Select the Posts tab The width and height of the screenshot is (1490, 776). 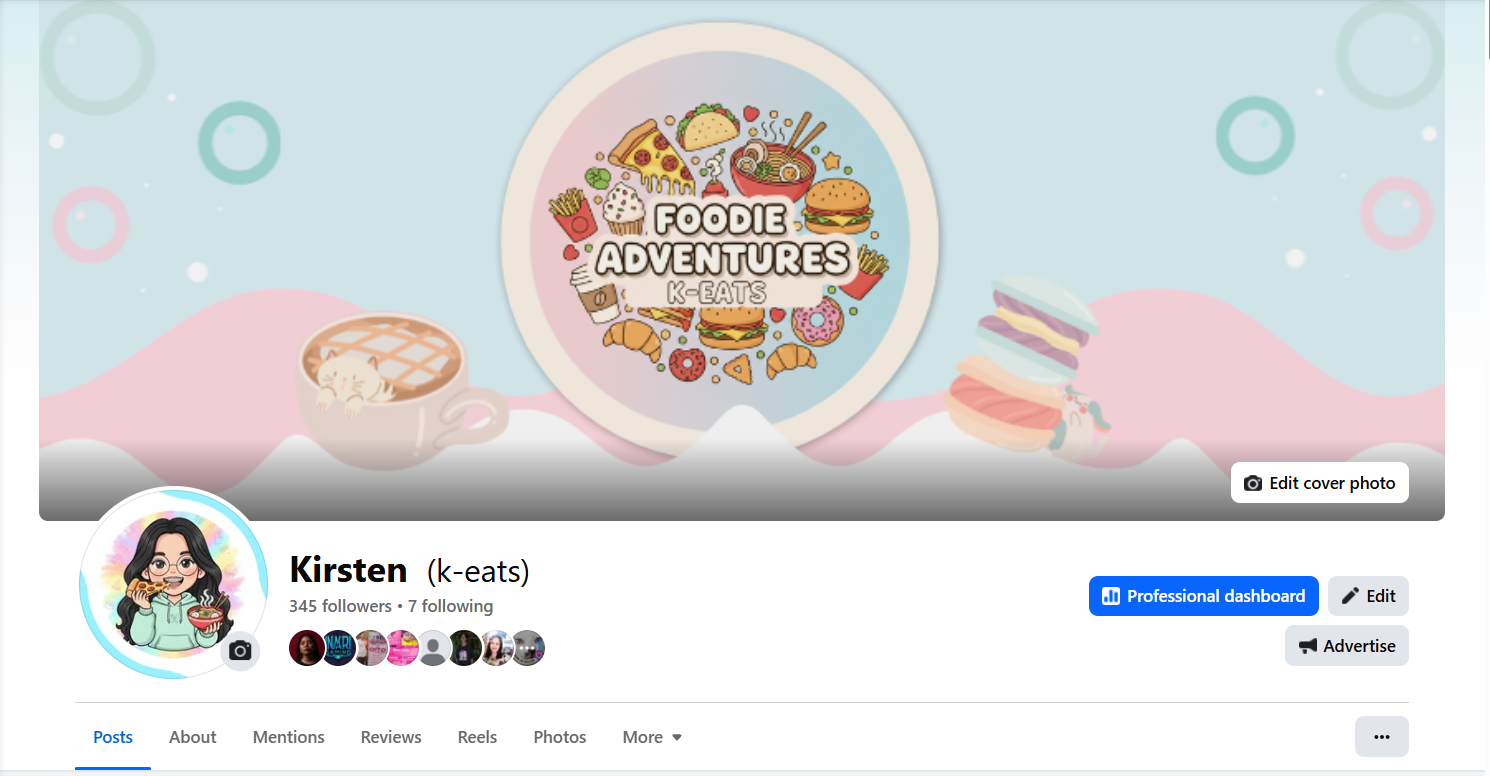[113, 737]
